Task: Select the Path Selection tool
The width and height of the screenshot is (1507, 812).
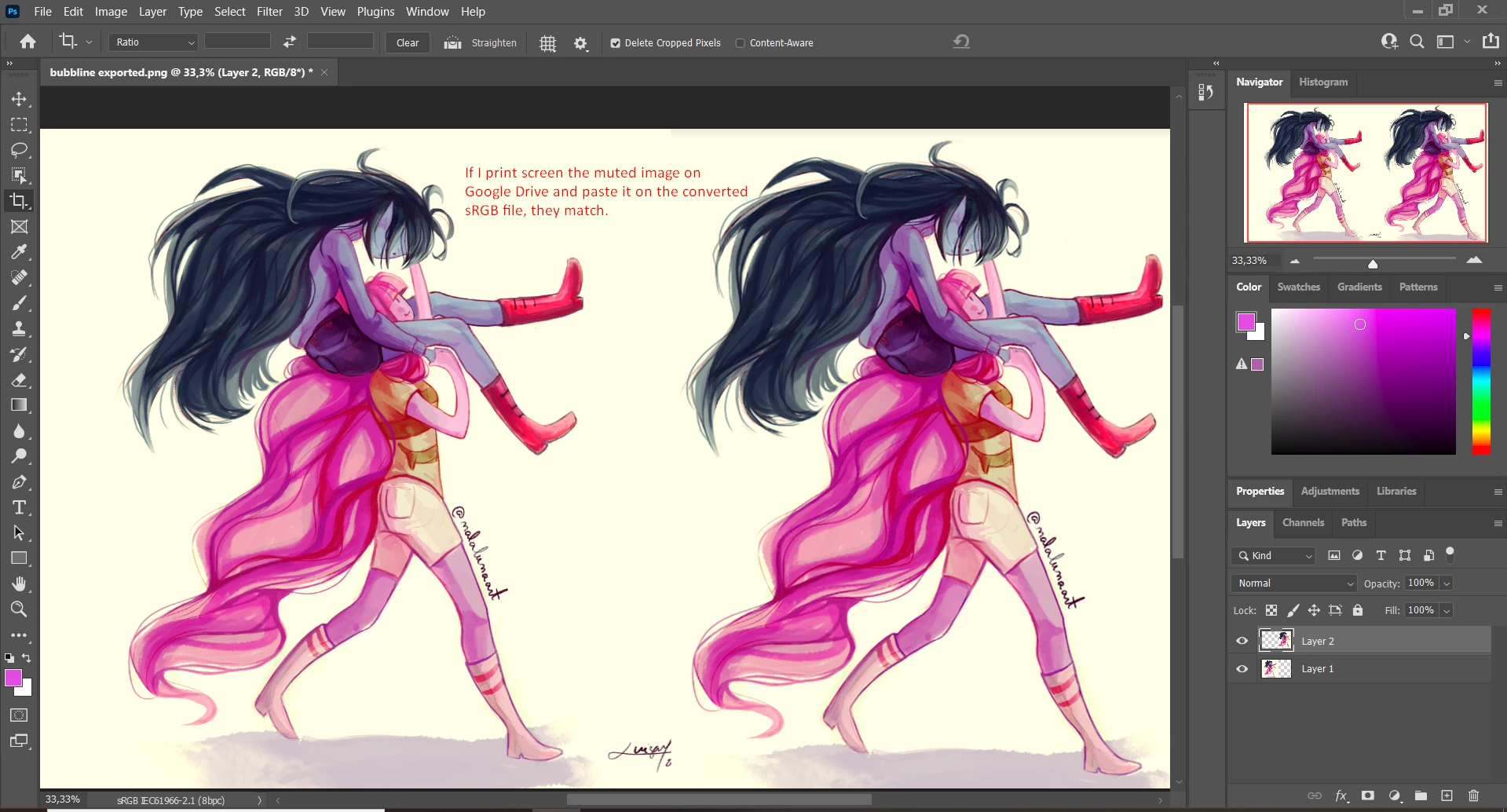Action: click(19, 533)
